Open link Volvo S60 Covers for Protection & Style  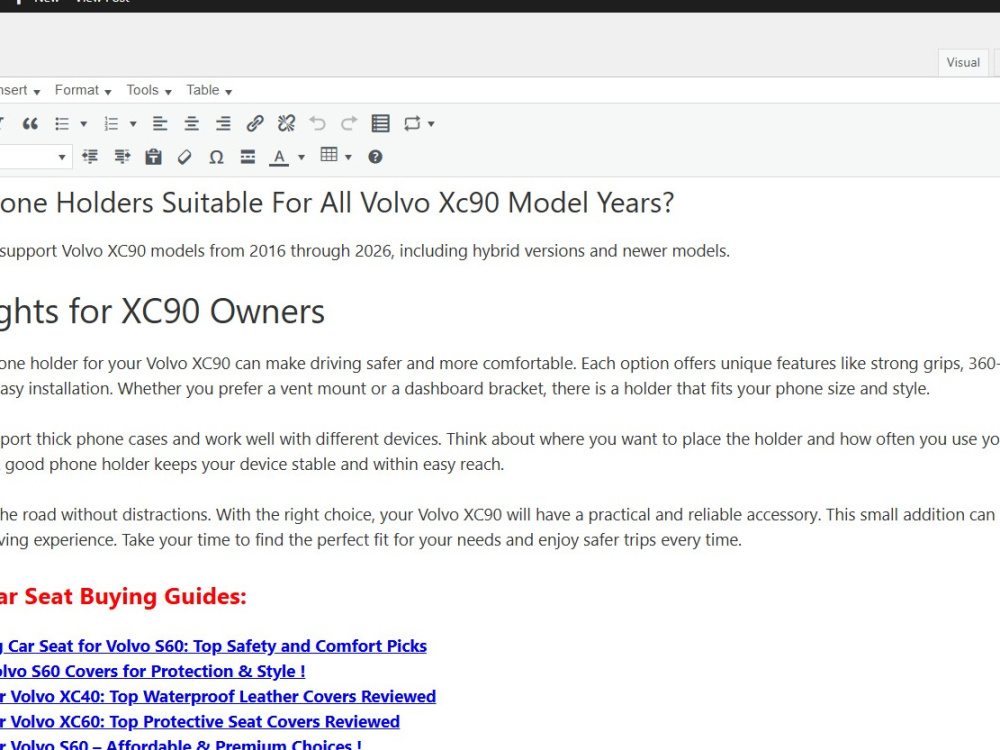coord(152,672)
